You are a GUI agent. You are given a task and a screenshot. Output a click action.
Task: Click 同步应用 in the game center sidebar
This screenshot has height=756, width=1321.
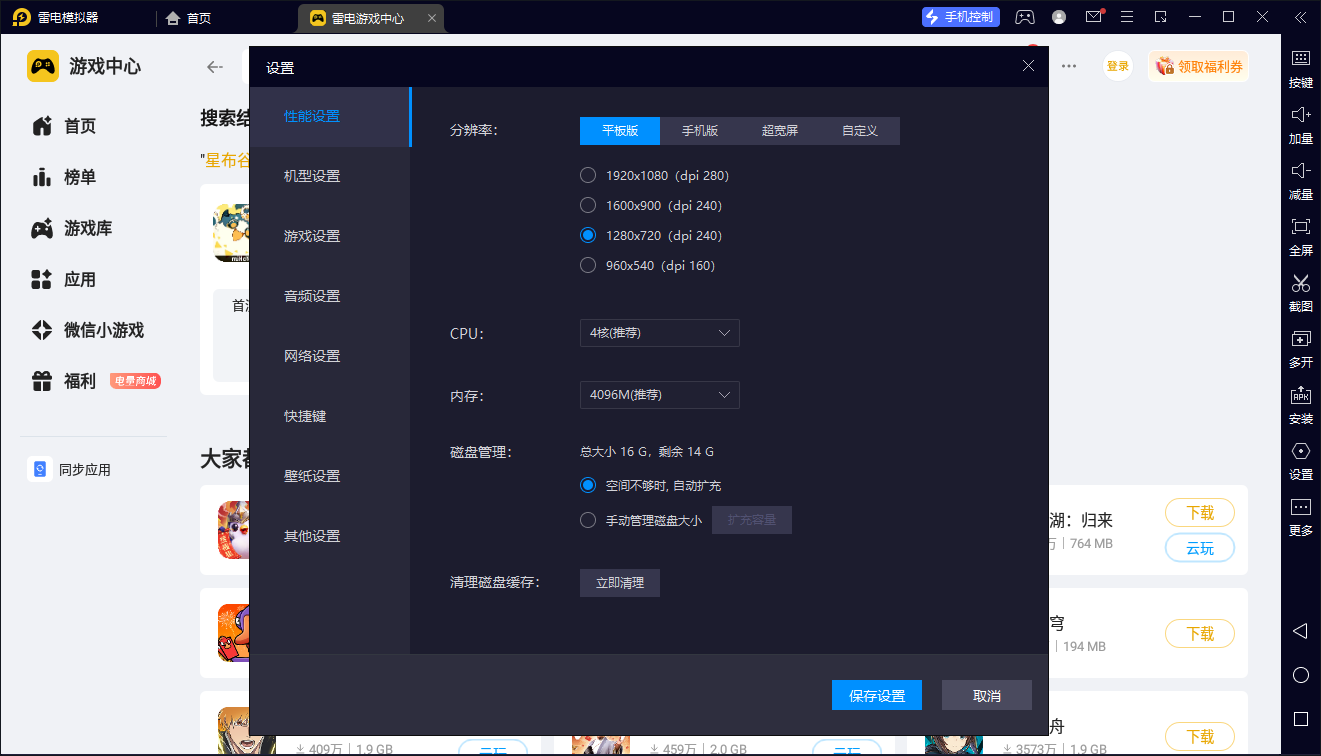point(70,470)
